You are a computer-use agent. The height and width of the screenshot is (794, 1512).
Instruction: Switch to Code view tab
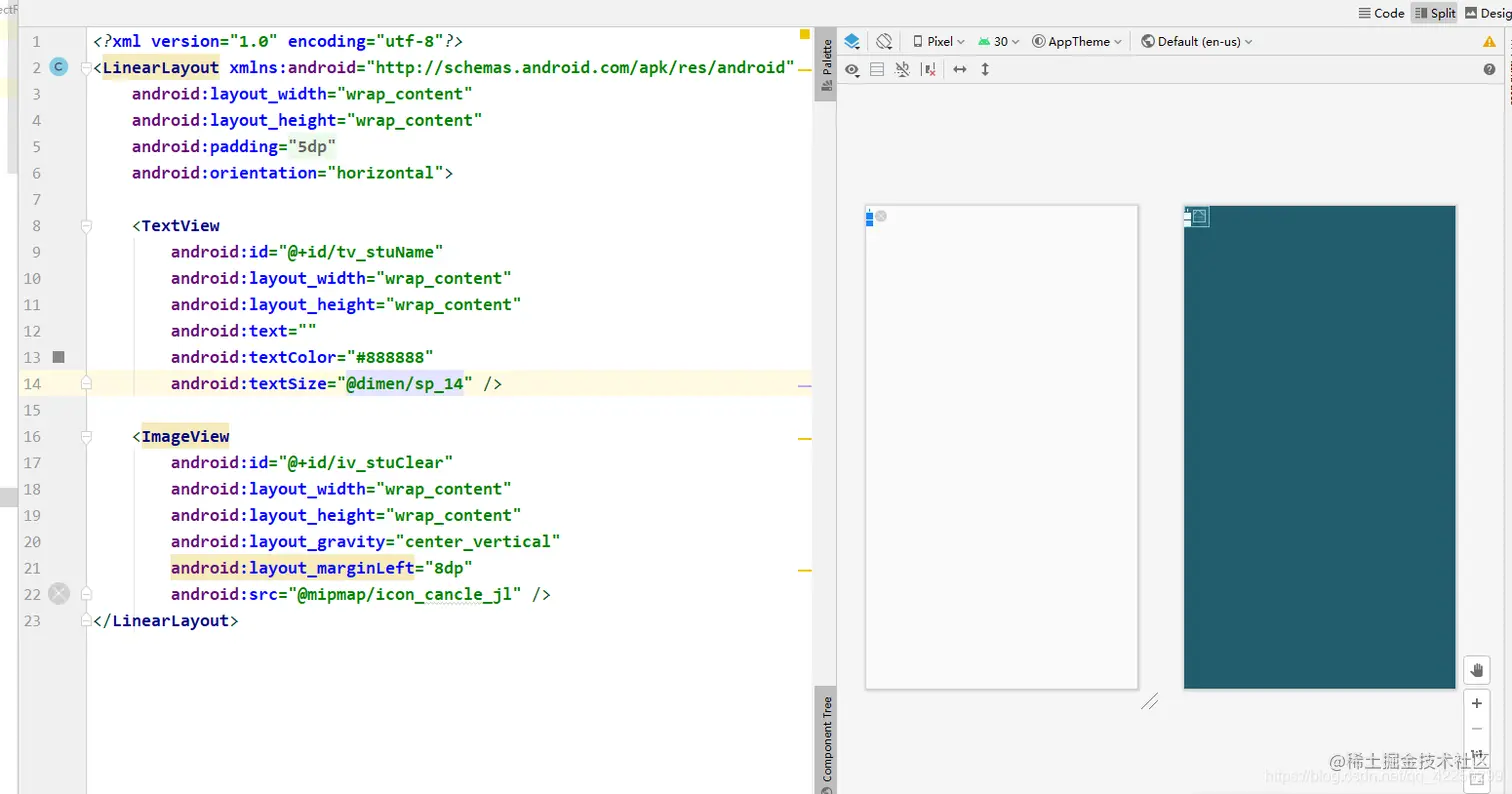point(1381,13)
